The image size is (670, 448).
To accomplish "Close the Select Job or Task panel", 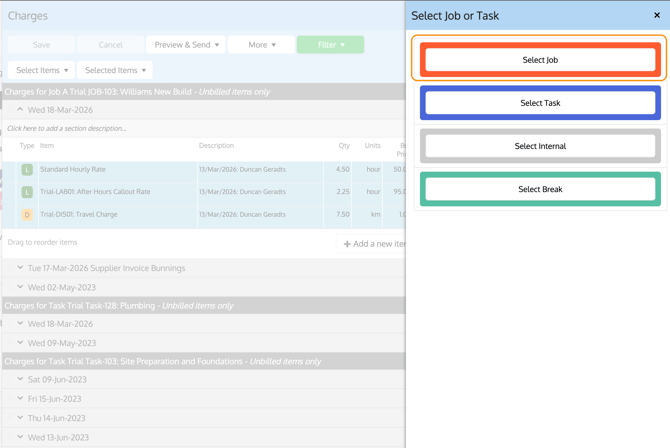I will click(657, 16).
